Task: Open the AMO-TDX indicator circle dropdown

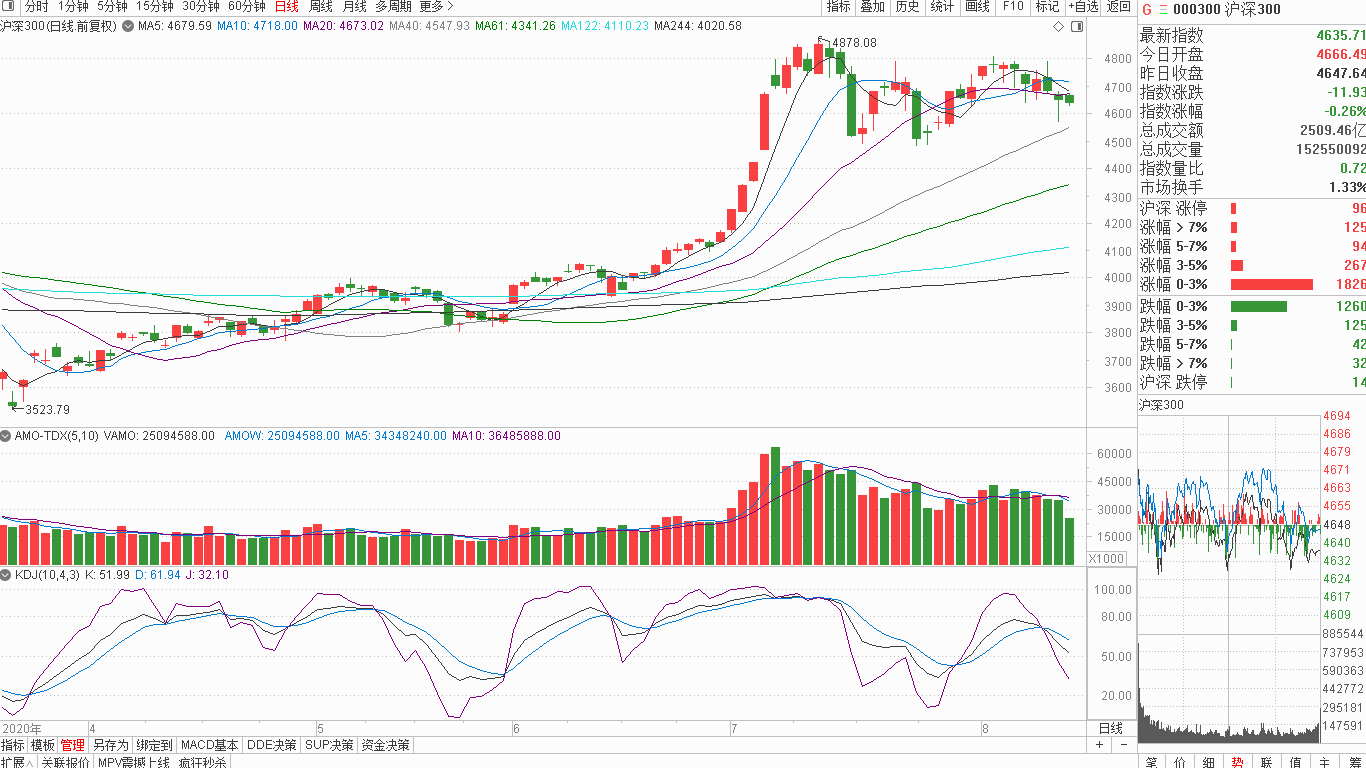Action: [6, 436]
